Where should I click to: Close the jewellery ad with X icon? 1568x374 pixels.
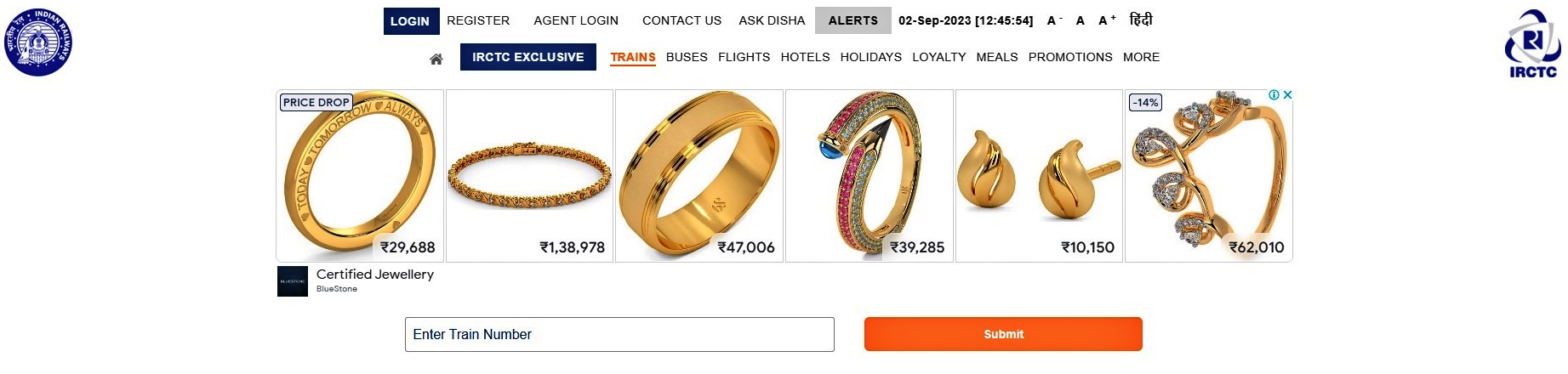click(1287, 95)
